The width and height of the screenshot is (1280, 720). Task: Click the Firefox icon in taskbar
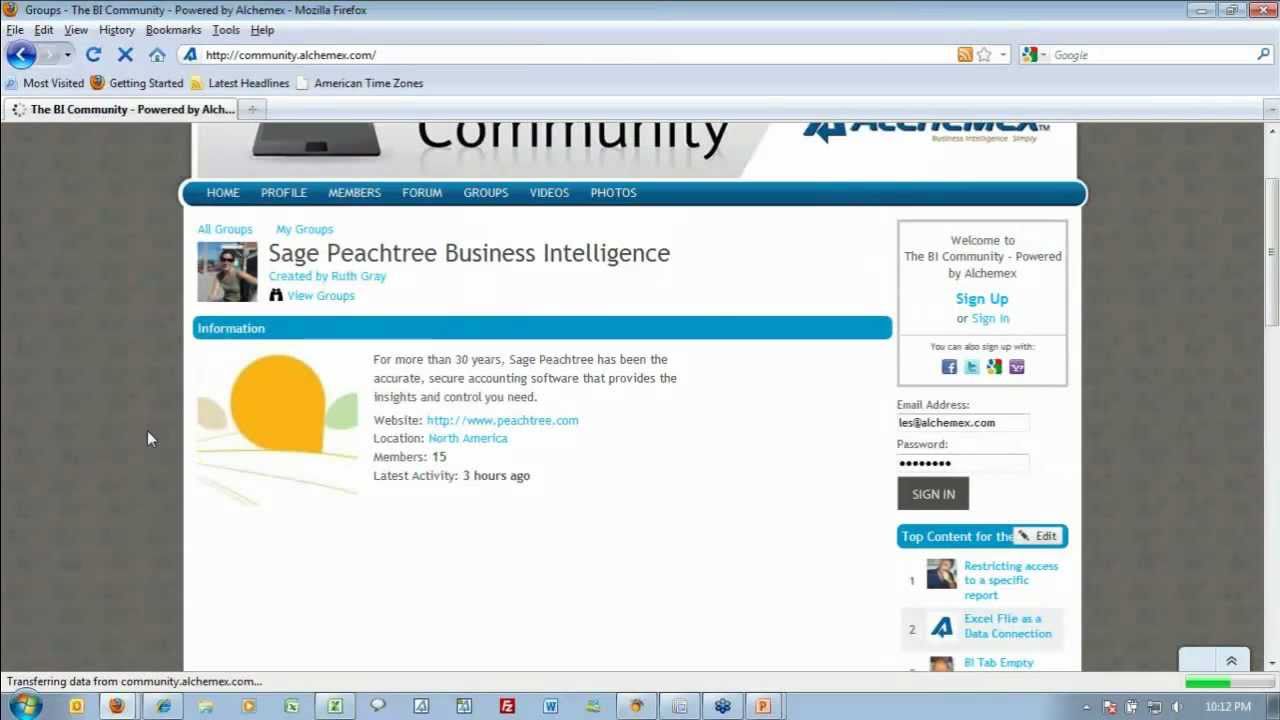(117, 706)
